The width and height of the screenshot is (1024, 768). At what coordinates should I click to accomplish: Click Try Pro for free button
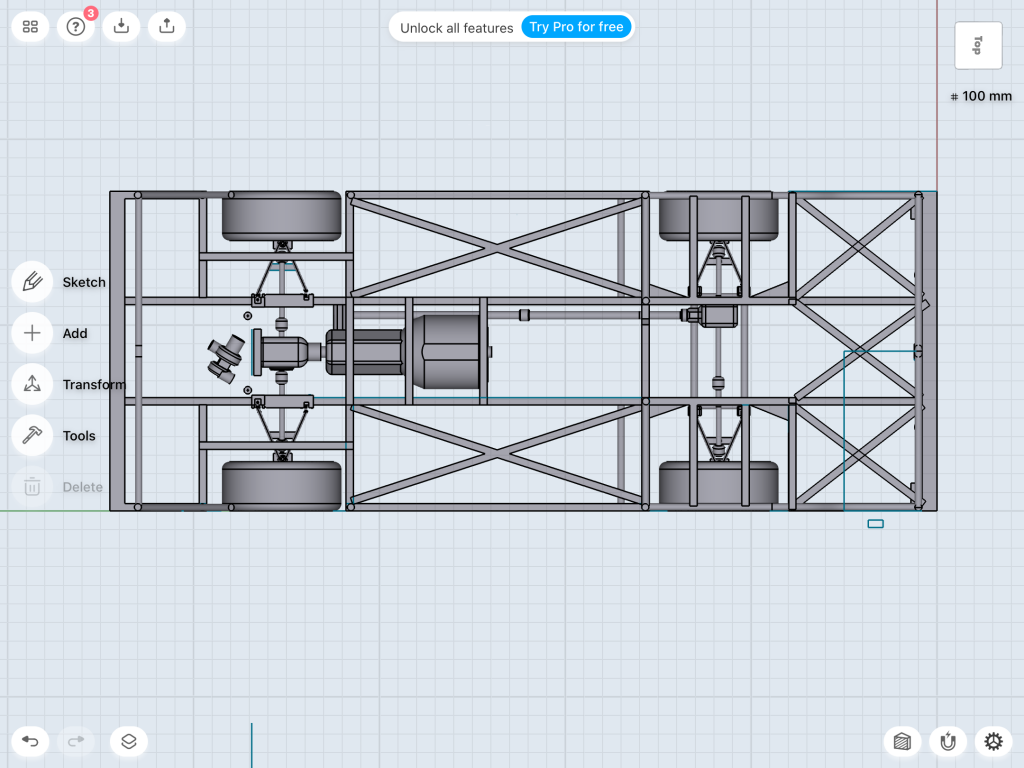point(576,27)
